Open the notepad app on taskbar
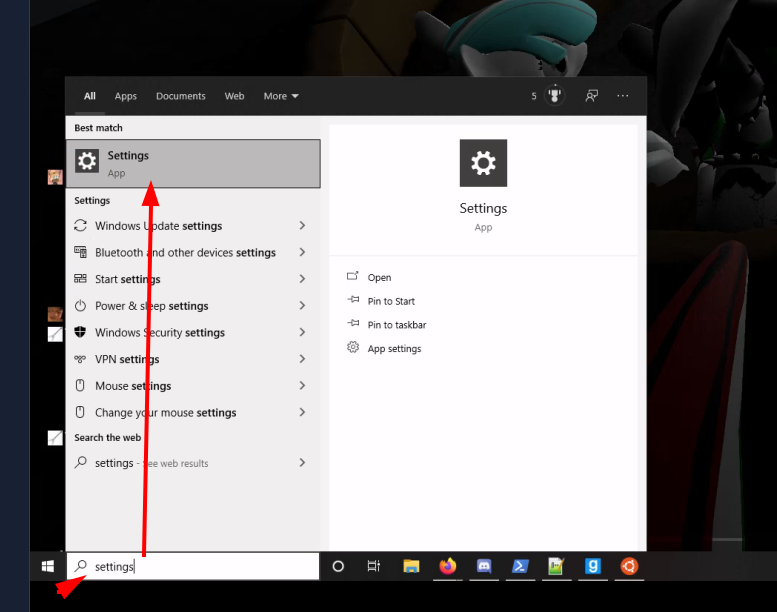This screenshot has width=777, height=612. pos(556,566)
